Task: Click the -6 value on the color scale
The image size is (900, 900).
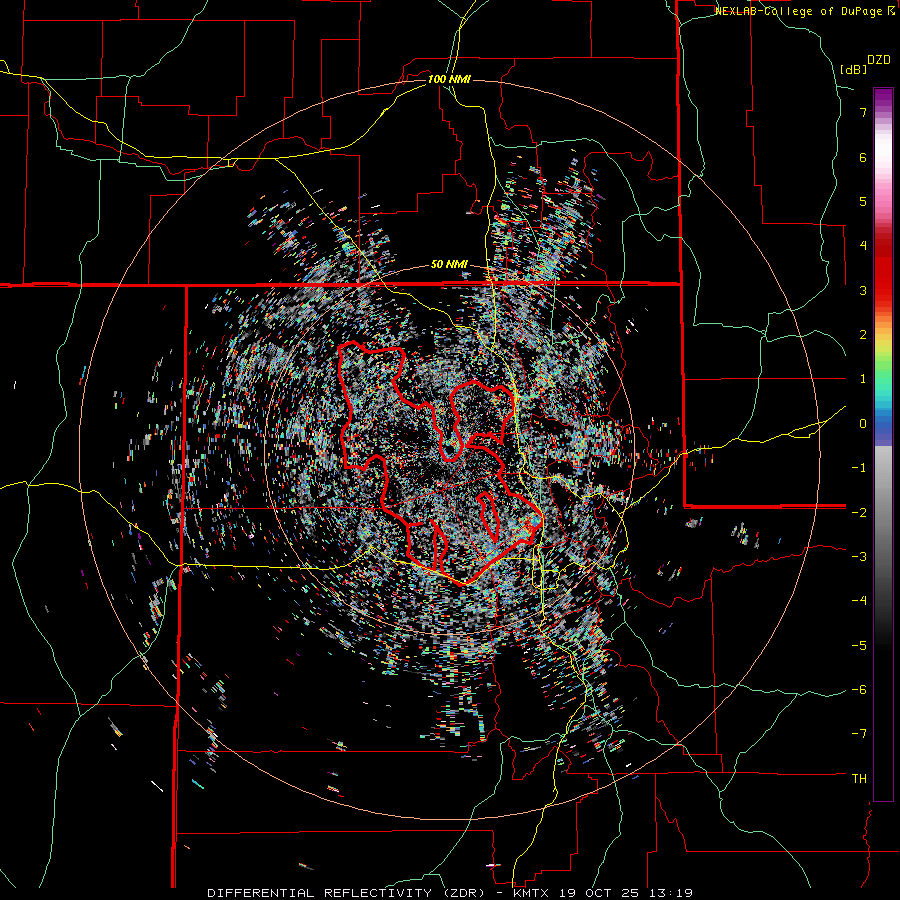Action: point(859,690)
